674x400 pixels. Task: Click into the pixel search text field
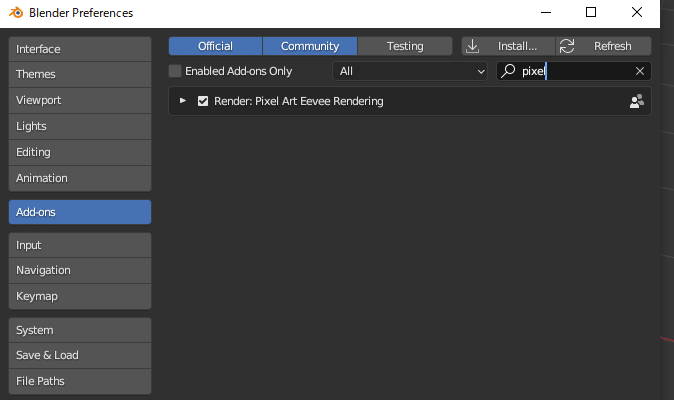[x=574, y=71]
